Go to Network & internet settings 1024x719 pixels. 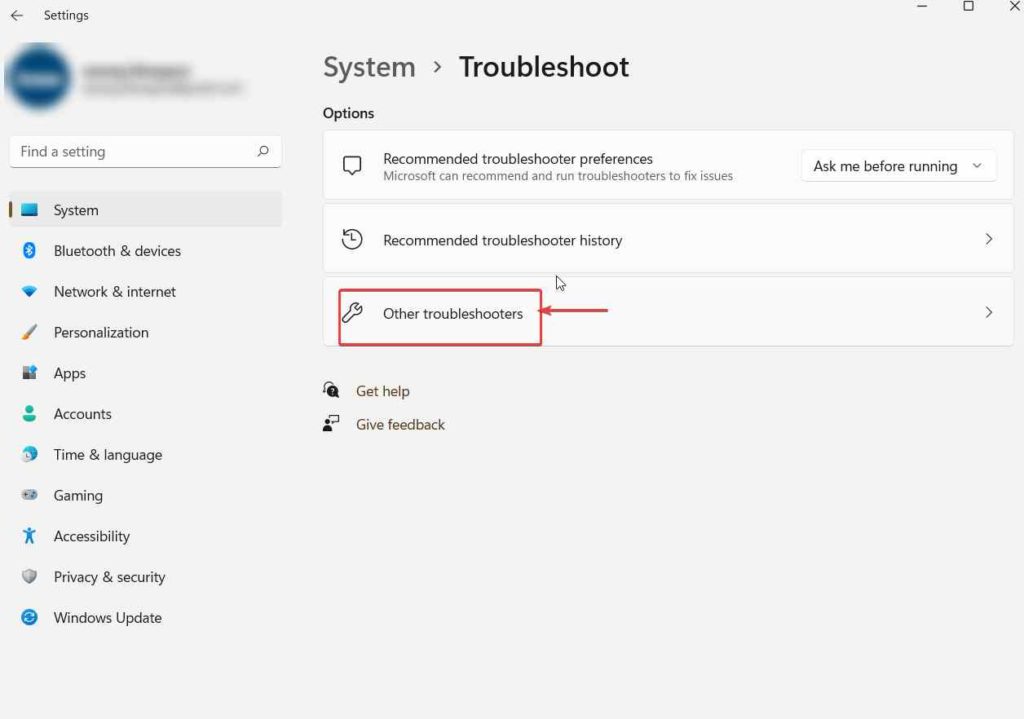click(145, 291)
